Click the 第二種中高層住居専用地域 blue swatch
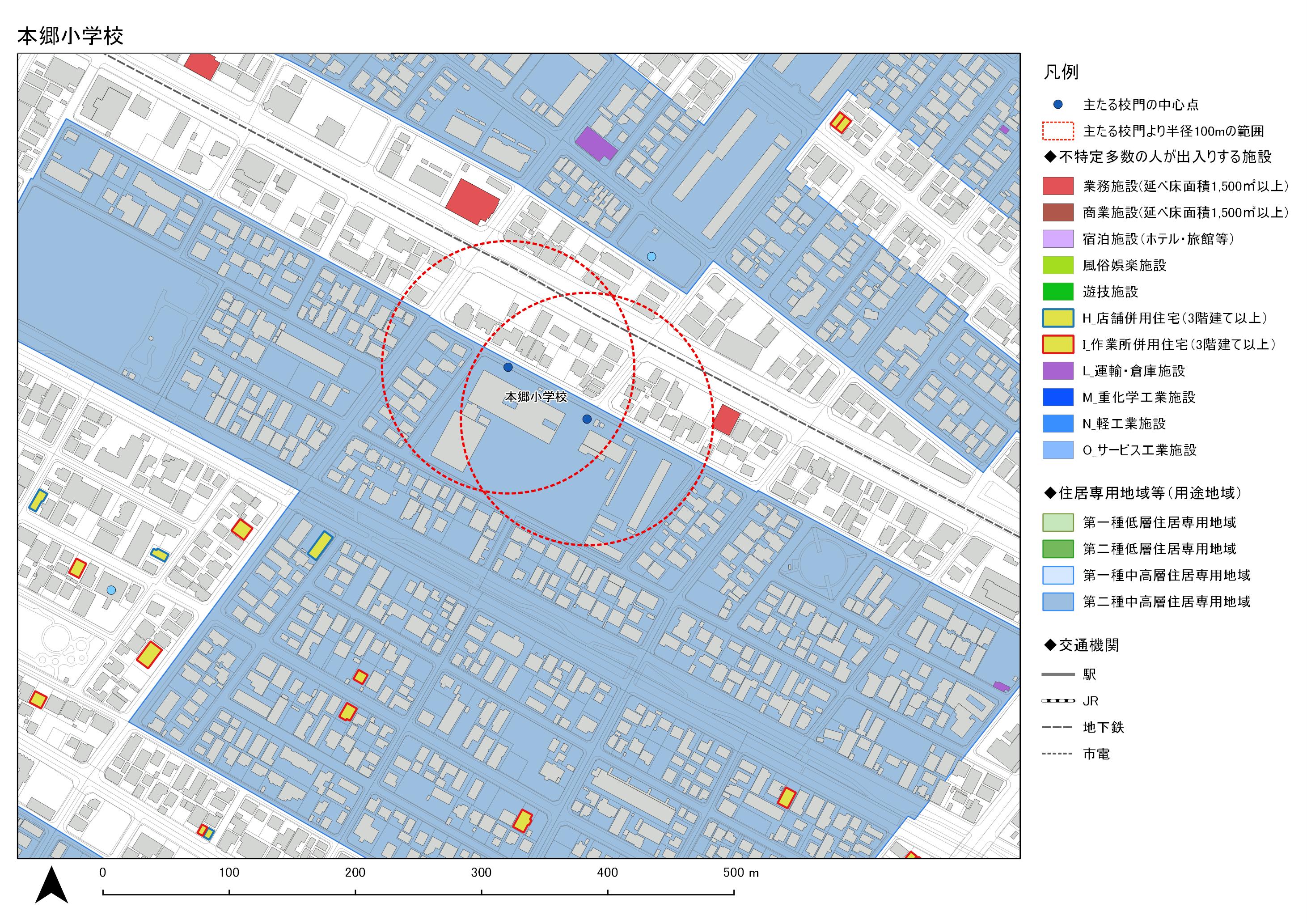The height and width of the screenshot is (924, 1307). pyautogui.click(x=1057, y=602)
